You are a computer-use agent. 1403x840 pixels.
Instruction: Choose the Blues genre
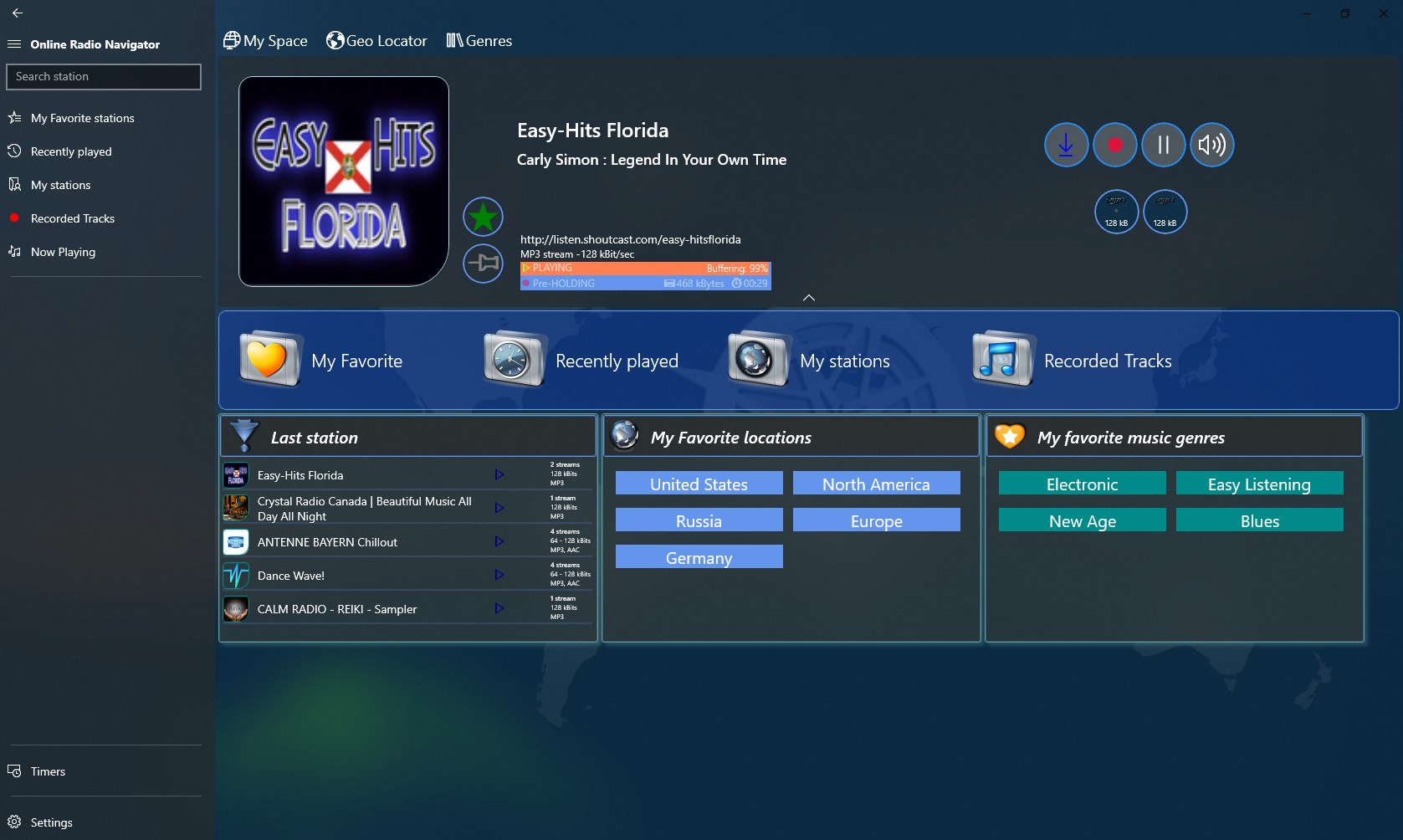[x=1260, y=520]
